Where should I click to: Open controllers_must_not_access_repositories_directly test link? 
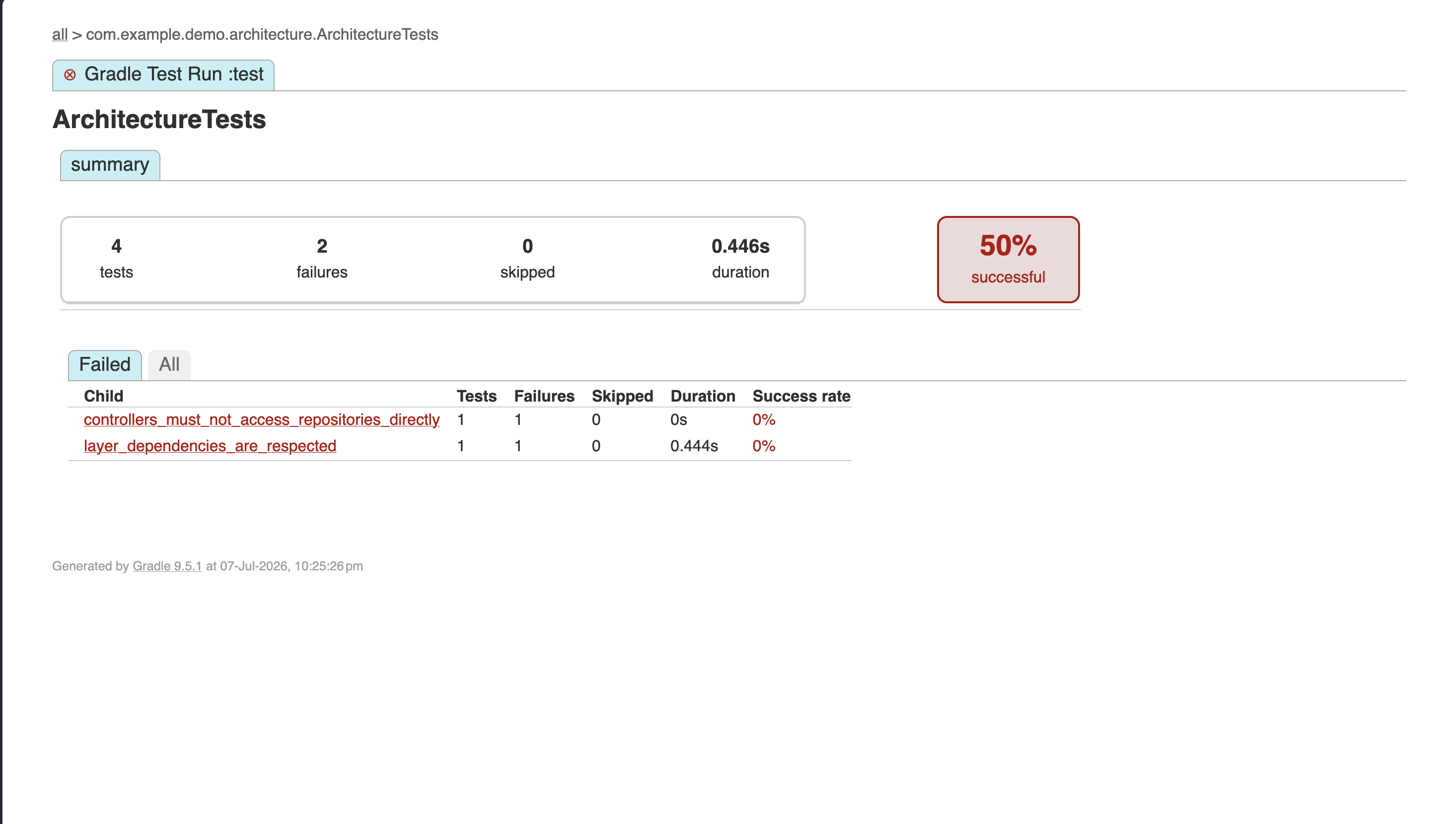[x=262, y=420]
